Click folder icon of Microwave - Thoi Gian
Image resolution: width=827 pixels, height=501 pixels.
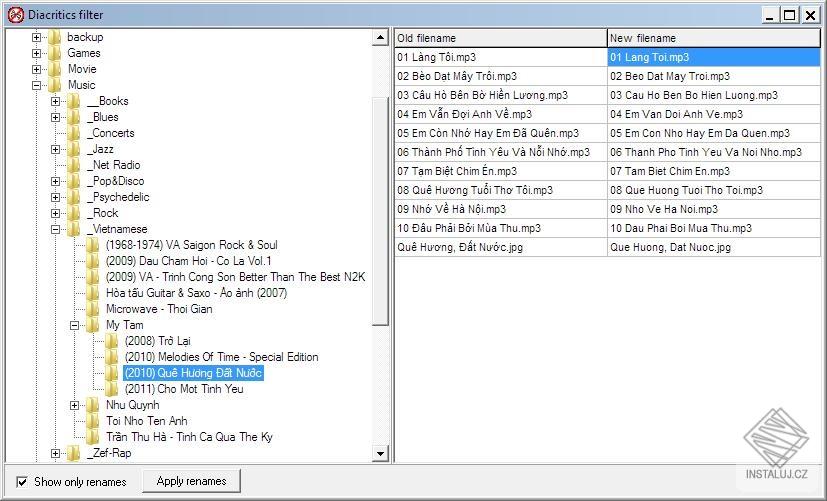coord(93,309)
